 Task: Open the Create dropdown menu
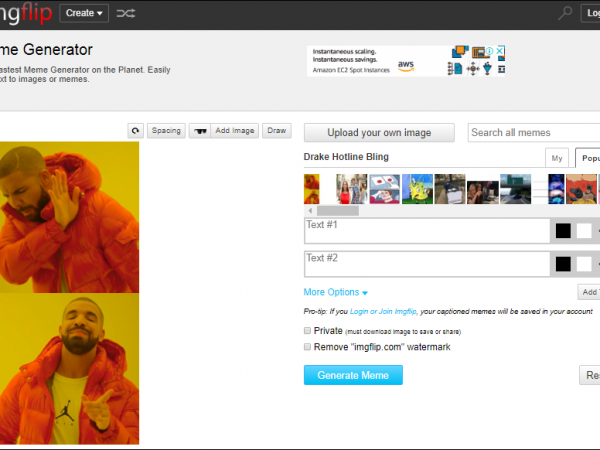pos(84,13)
